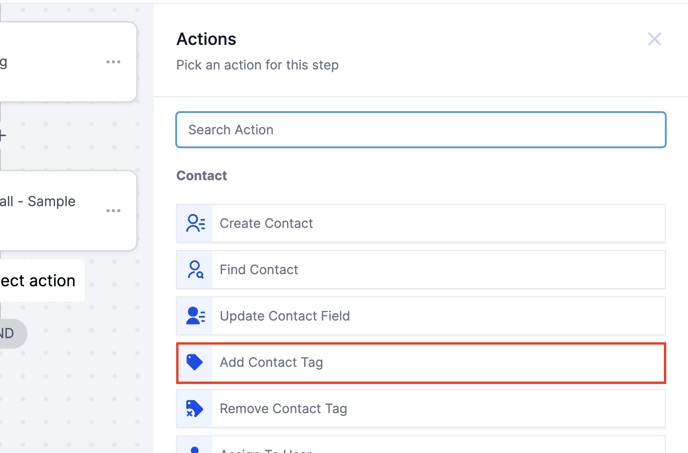Click the Remove Contact Tag icon

coord(195,408)
